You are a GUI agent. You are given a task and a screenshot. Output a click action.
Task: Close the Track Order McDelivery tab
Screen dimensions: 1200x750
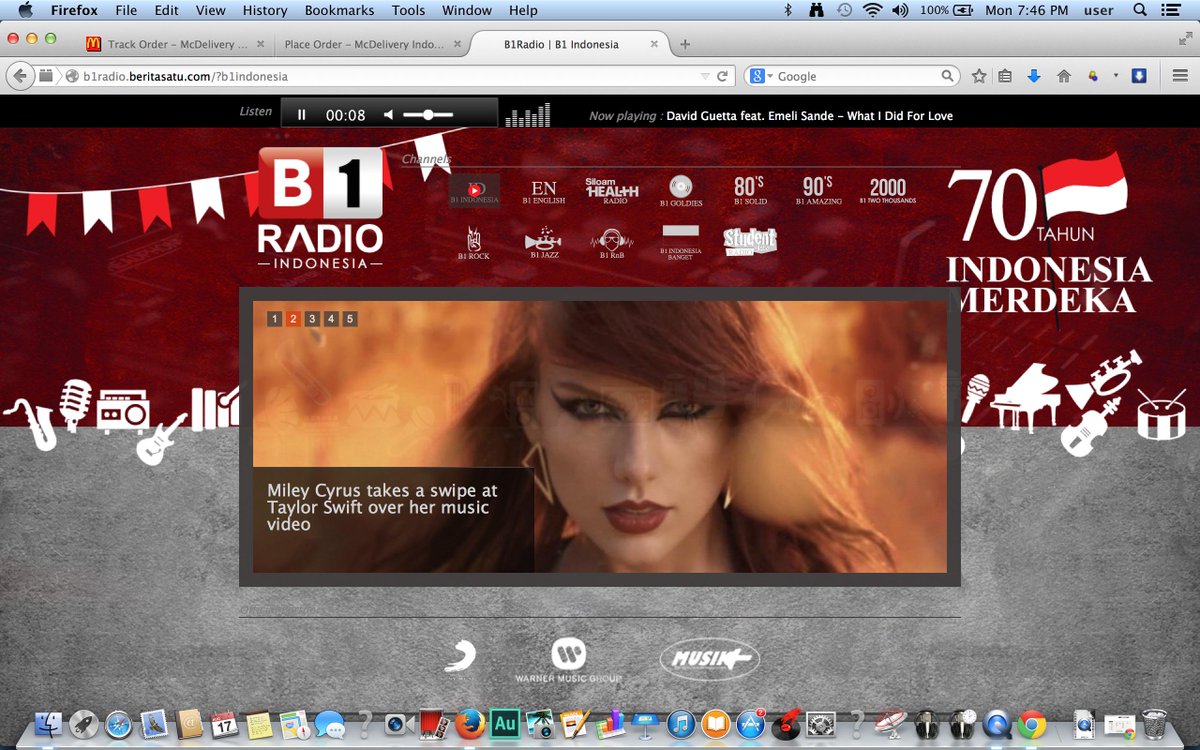tap(261, 44)
